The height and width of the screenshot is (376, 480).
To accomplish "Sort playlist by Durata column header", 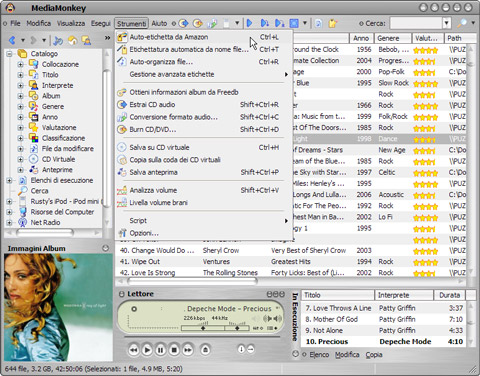I will (449, 295).
